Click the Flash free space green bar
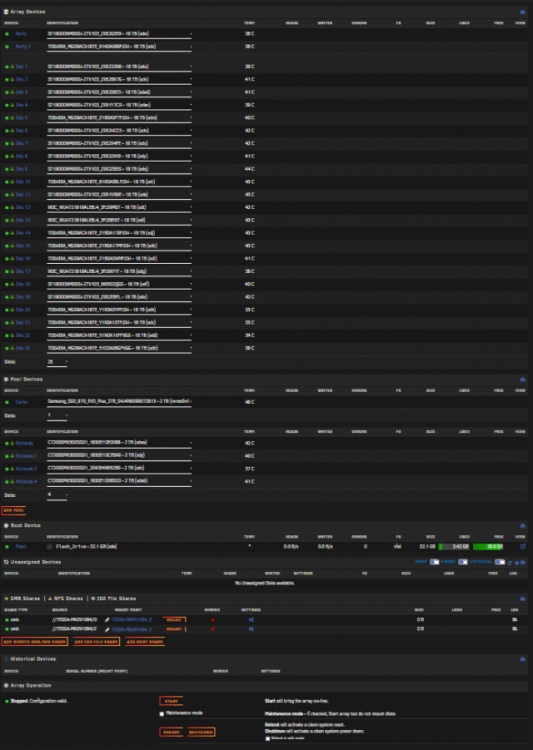The height and width of the screenshot is (750, 533). click(x=488, y=547)
